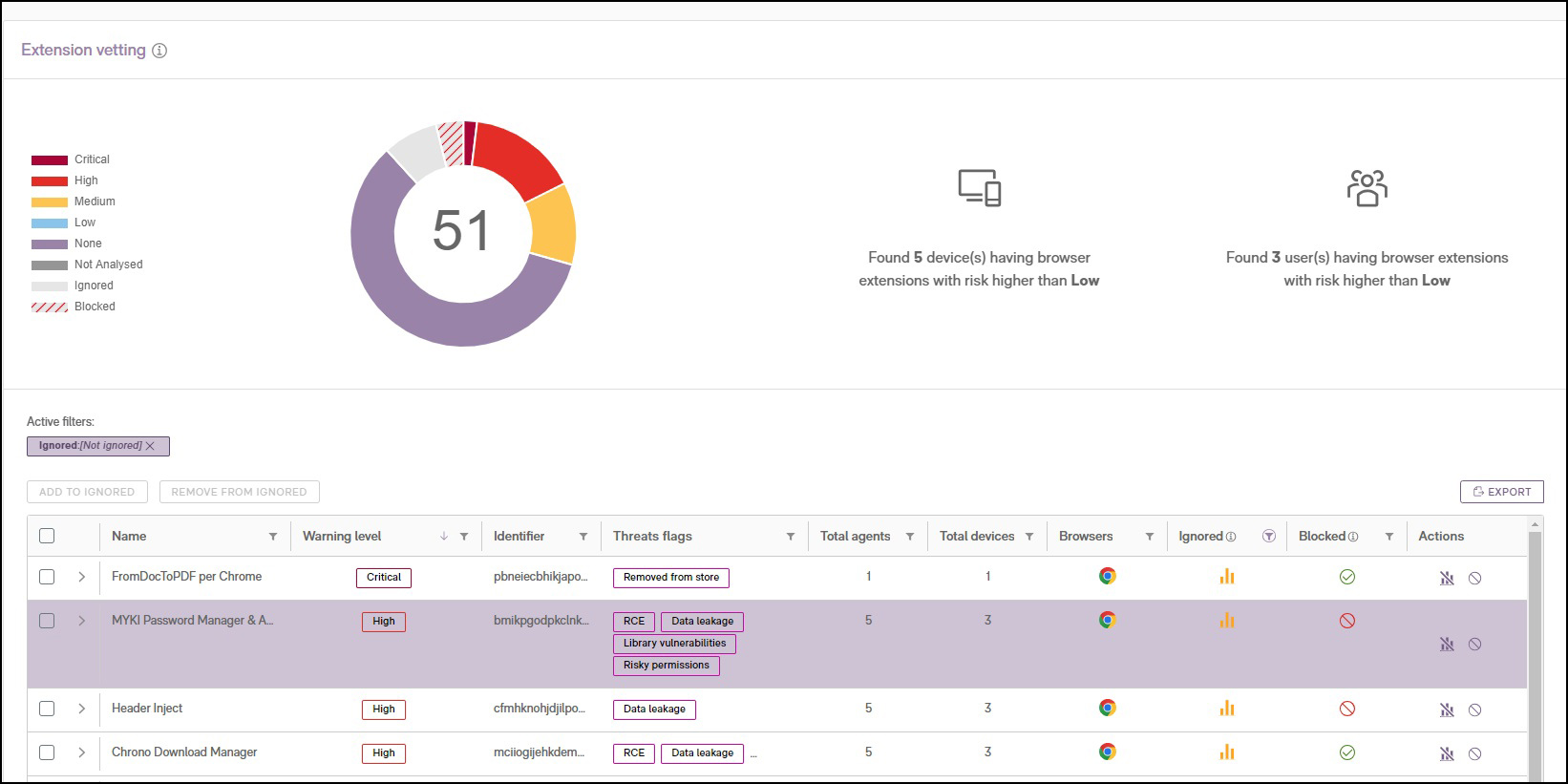Open the Threats flags column filter
The width and height of the screenshot is (1568, 784).
click(x=790, y=537)
